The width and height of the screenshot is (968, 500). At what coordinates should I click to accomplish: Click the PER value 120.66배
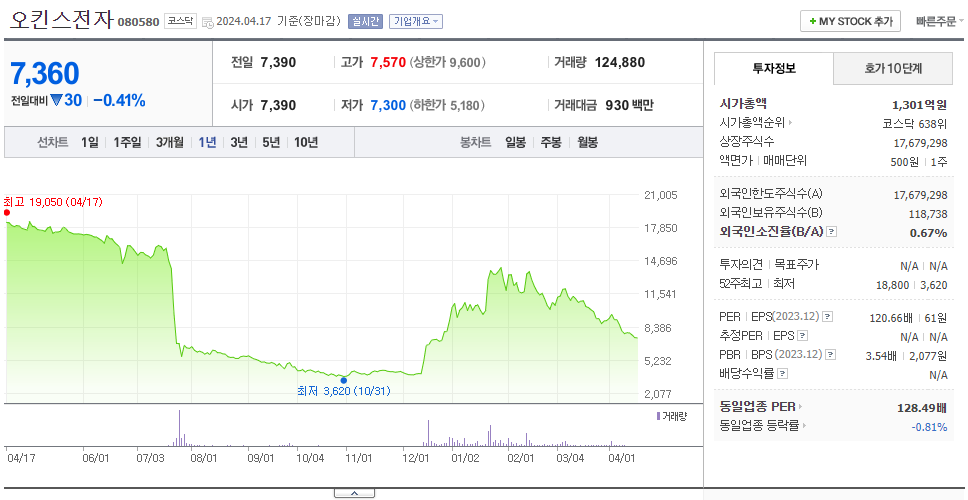(889, 318)
